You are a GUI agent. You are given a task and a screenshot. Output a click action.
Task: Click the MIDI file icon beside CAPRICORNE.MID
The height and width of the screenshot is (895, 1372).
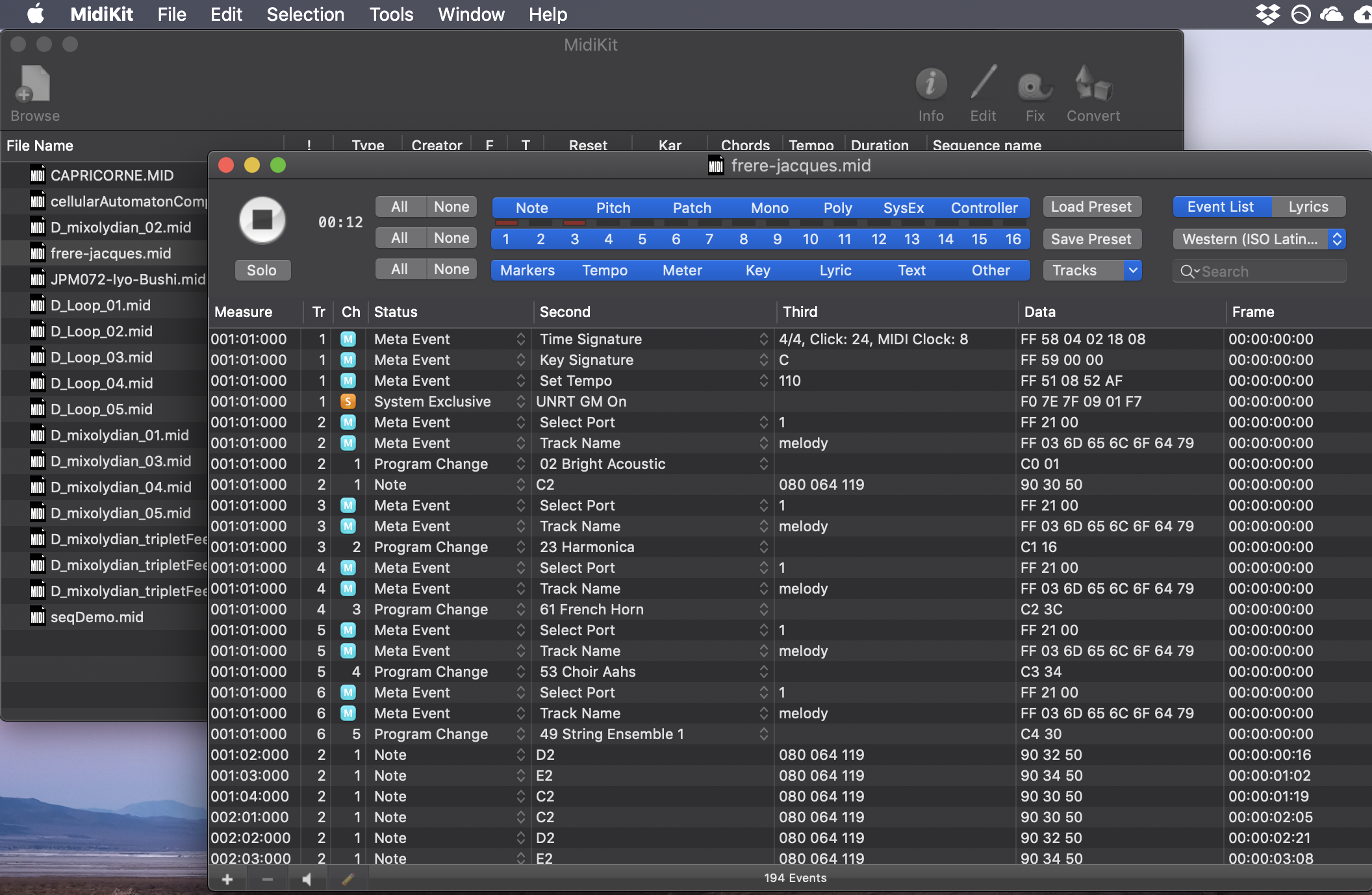point(38,175)
